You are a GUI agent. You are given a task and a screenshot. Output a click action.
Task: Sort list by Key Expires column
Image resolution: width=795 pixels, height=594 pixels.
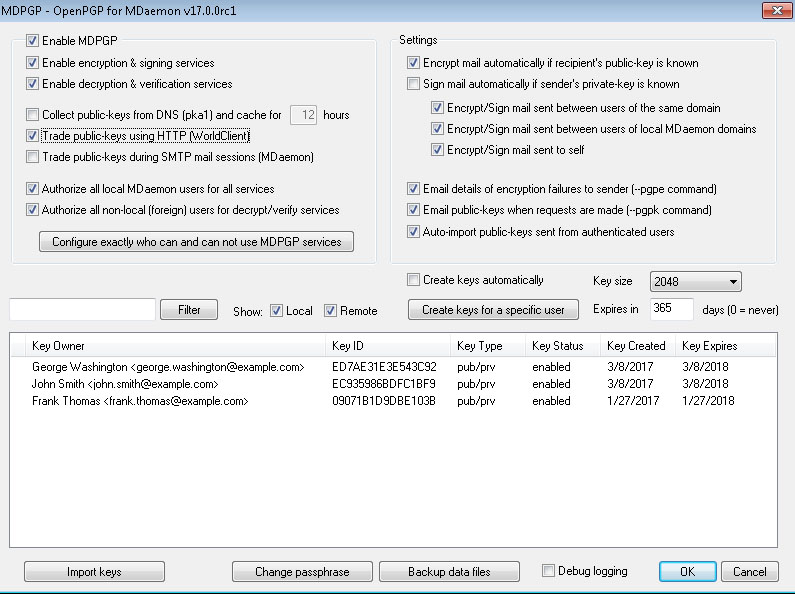coord(710,346)
